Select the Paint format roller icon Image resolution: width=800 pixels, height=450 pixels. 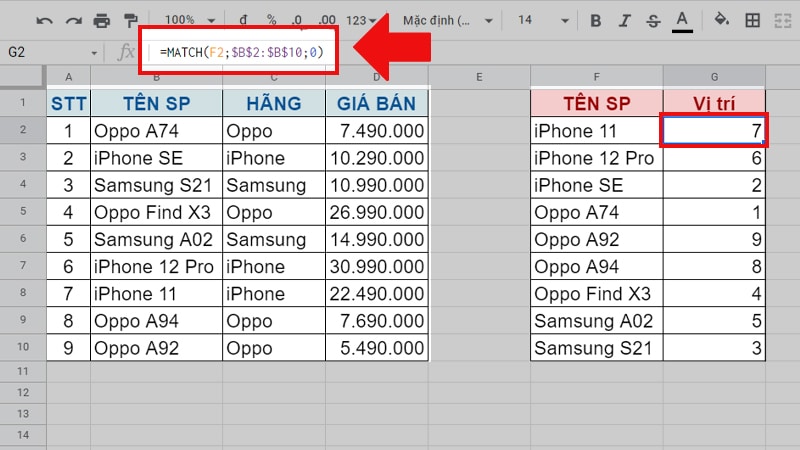point(131,21)
